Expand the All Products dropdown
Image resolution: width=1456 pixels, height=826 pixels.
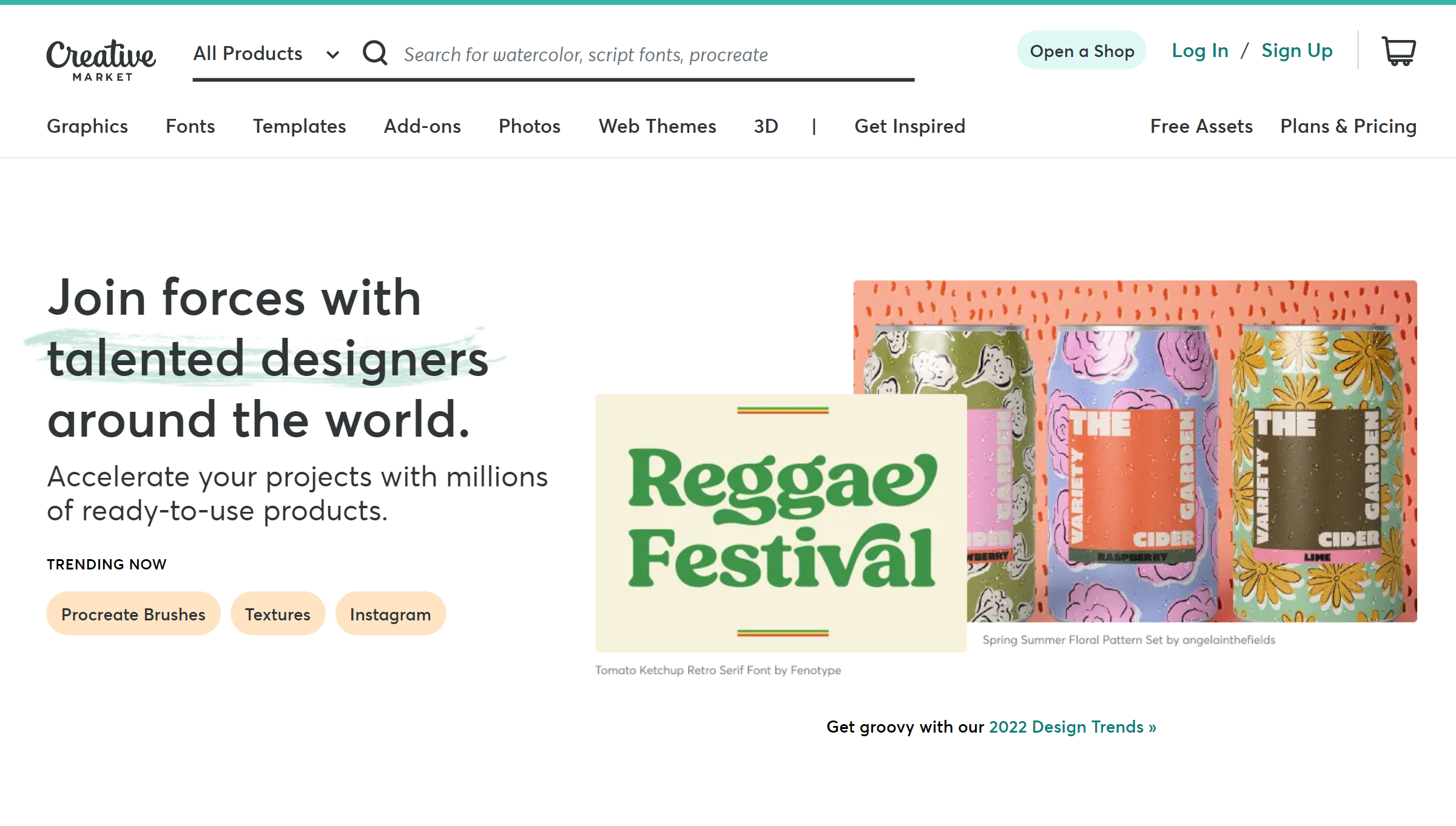pyautogui.click(x=265, y=53)
